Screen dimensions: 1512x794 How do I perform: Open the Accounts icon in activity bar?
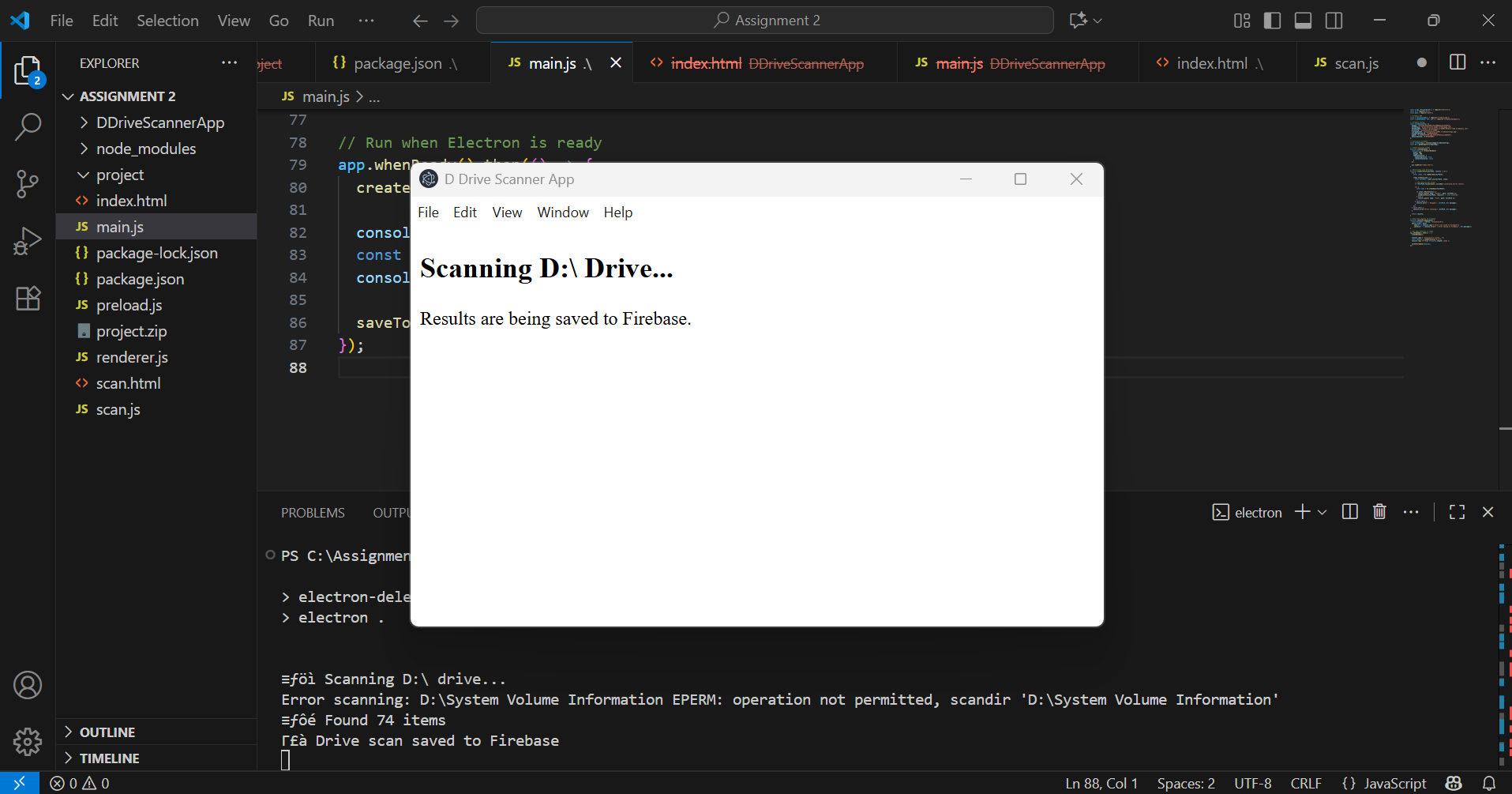coord(28,685)
